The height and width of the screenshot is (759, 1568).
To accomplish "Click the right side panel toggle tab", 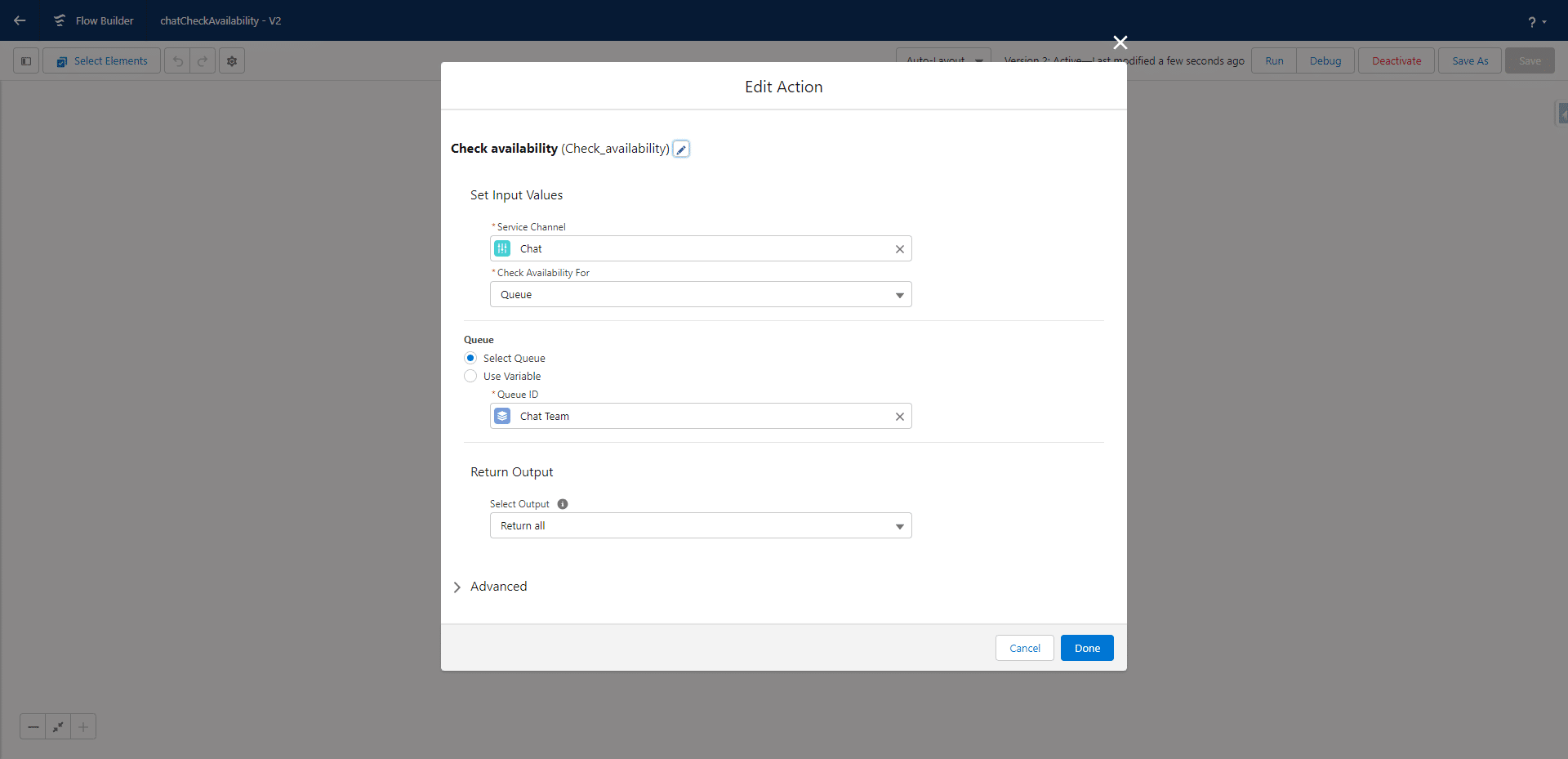I will tap(1561, 113).
